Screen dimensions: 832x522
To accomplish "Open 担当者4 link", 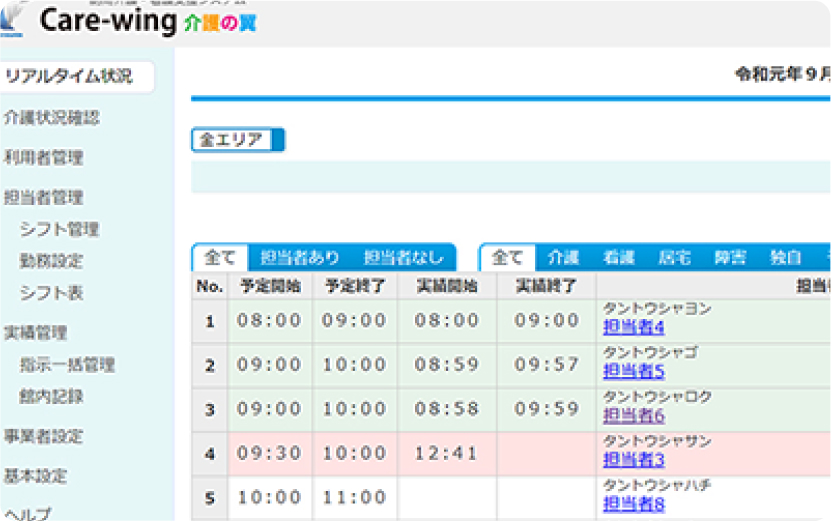I will click(x=634, y=327).
